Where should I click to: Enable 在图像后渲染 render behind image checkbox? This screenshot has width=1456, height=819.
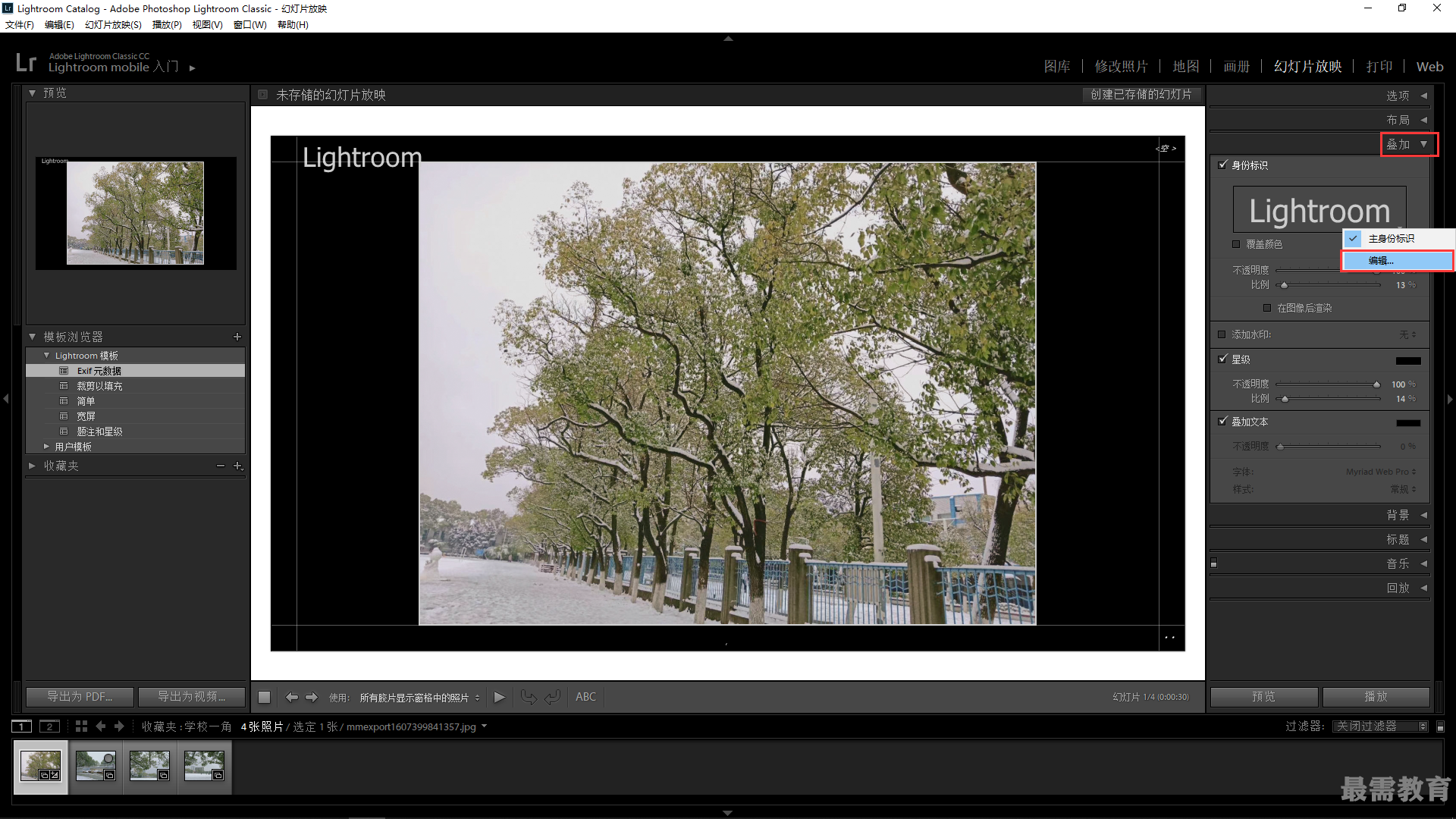coord(1267,308)
